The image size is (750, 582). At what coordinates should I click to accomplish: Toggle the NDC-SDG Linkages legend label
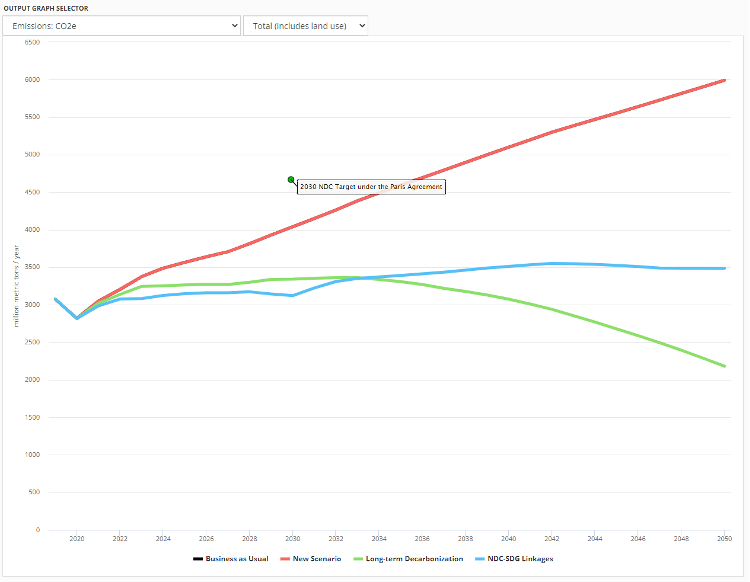[x=520, y=558]
